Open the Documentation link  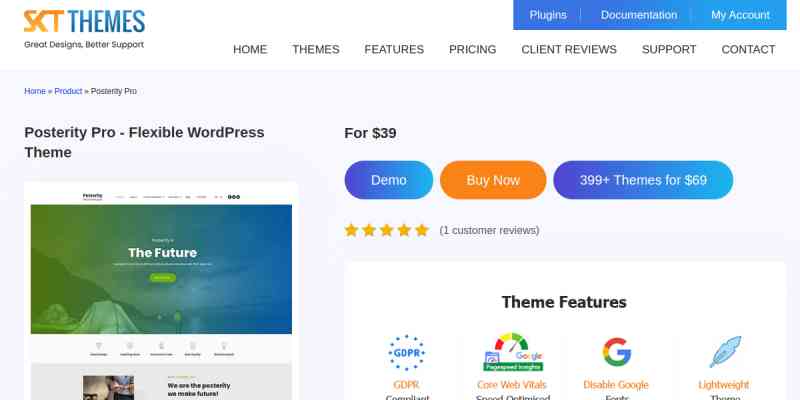pyautogui.click(x=639, y=15)
